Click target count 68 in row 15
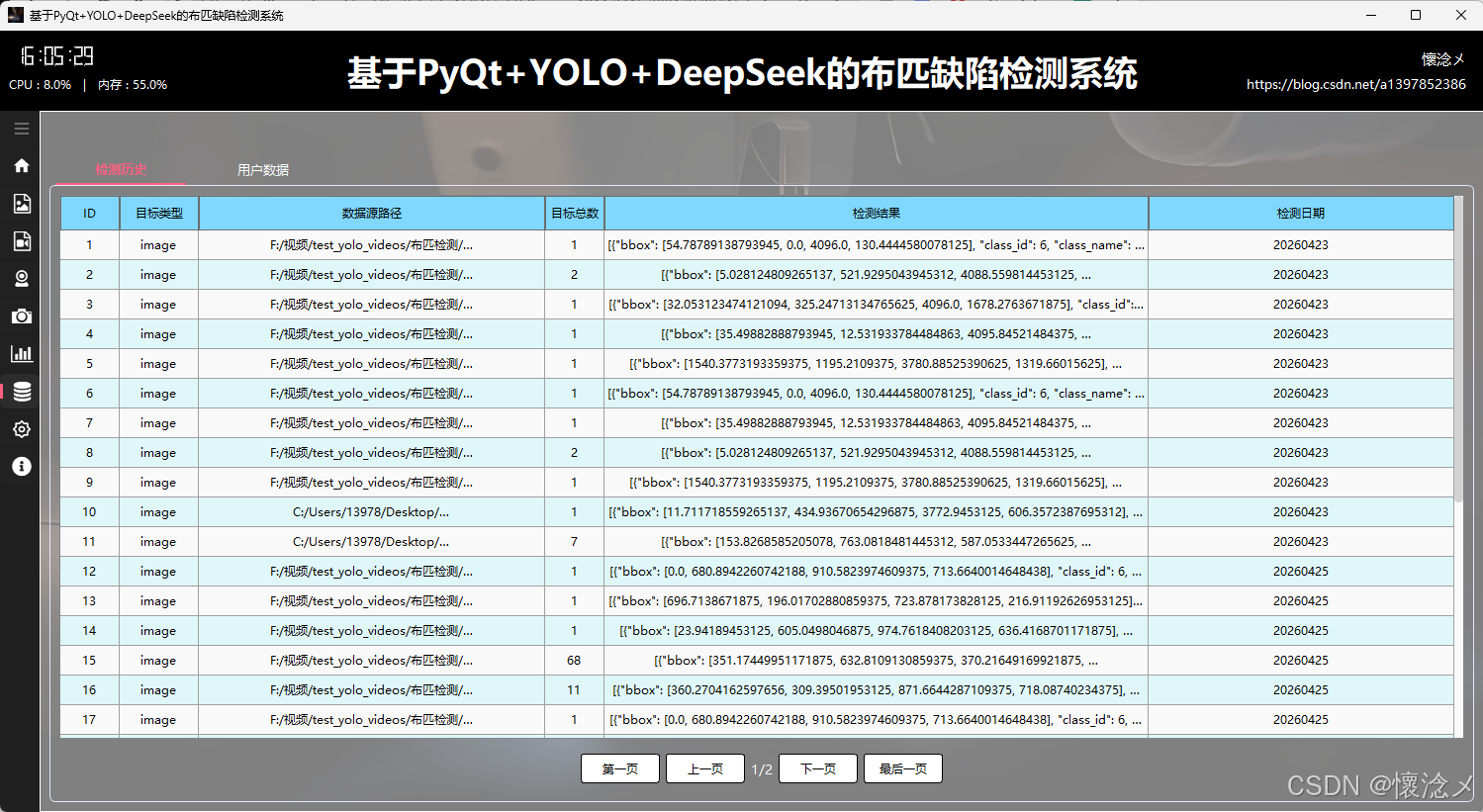The height and width of the screenshot is (812, 1483). (575, 661)
